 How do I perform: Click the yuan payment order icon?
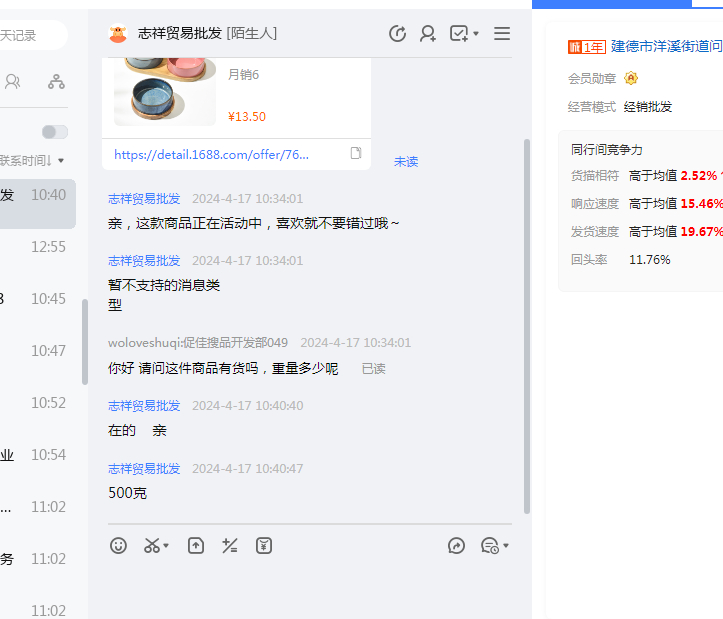coord(264,546)
